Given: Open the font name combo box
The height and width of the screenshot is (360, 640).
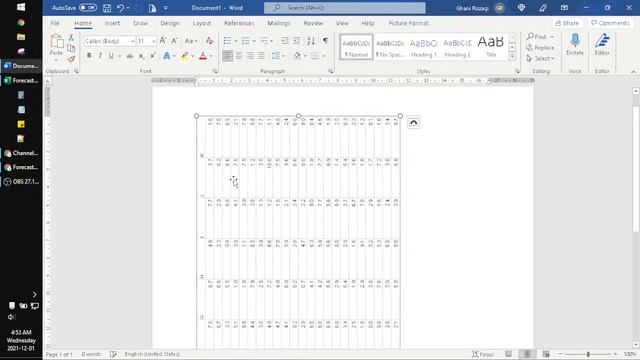Looking at the screenshot, I should coord(109,41).
